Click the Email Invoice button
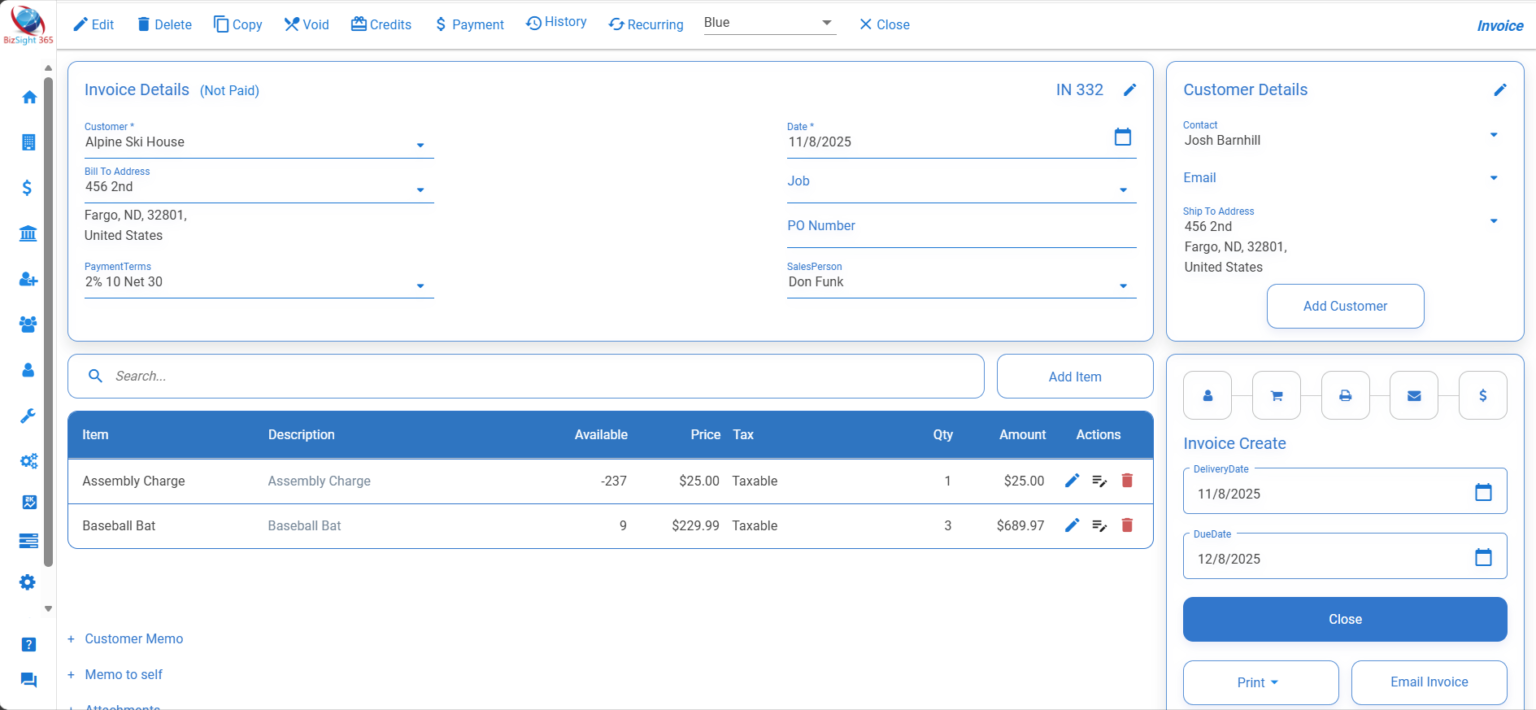1536x710 pixels. pyautogui.click(x=1428, y=682)
